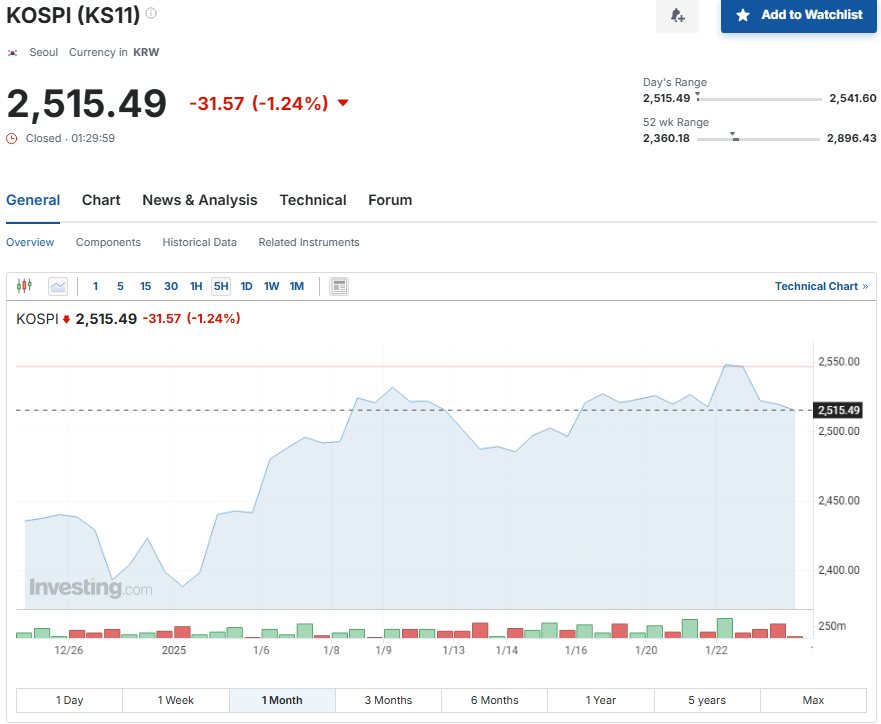881x724 pixels.
Task: Click the 2,515.49 current price label on chart axis
Action: [x=838, y=410]
